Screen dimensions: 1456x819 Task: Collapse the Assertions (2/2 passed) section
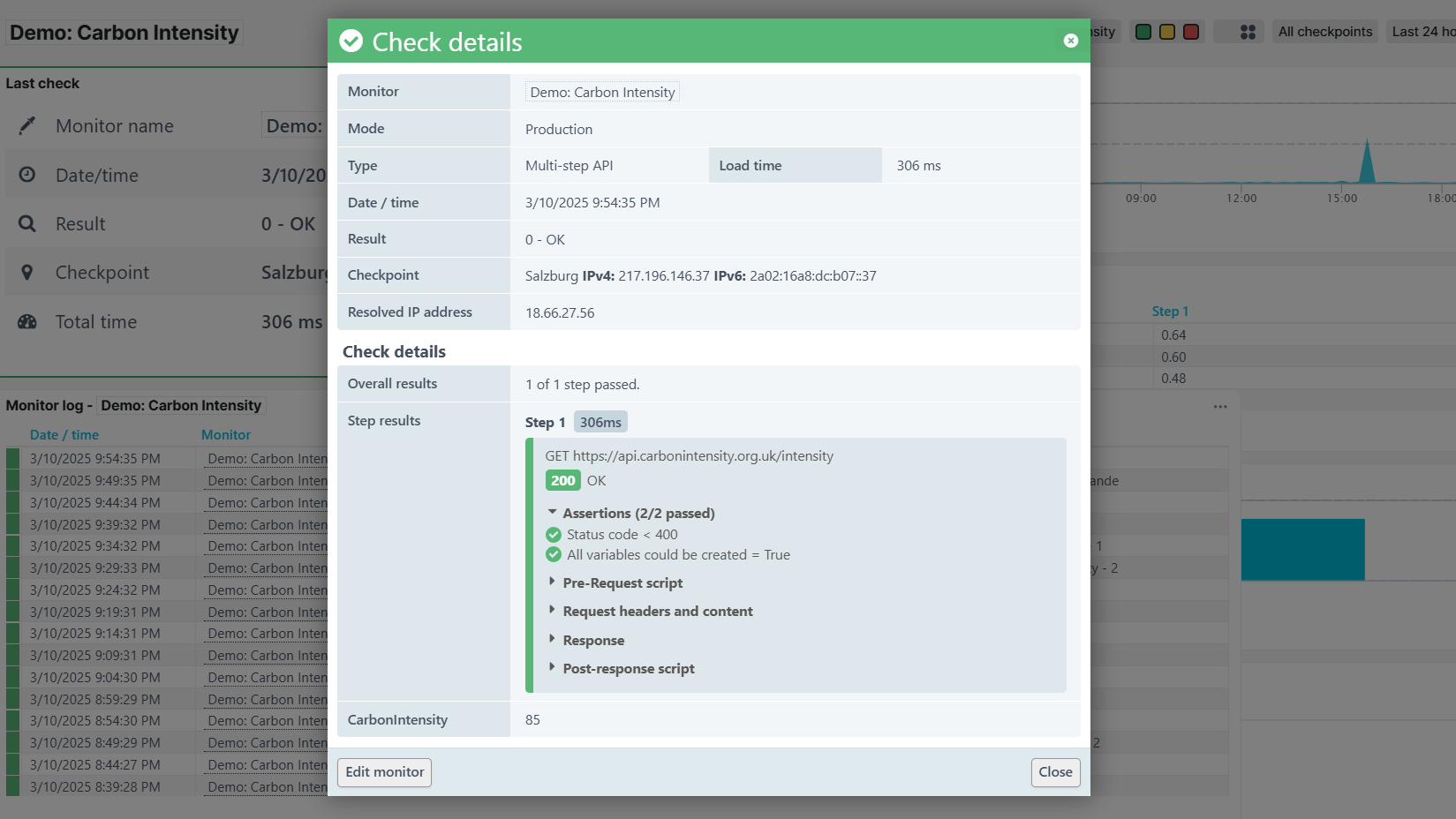tap(552, 513)
